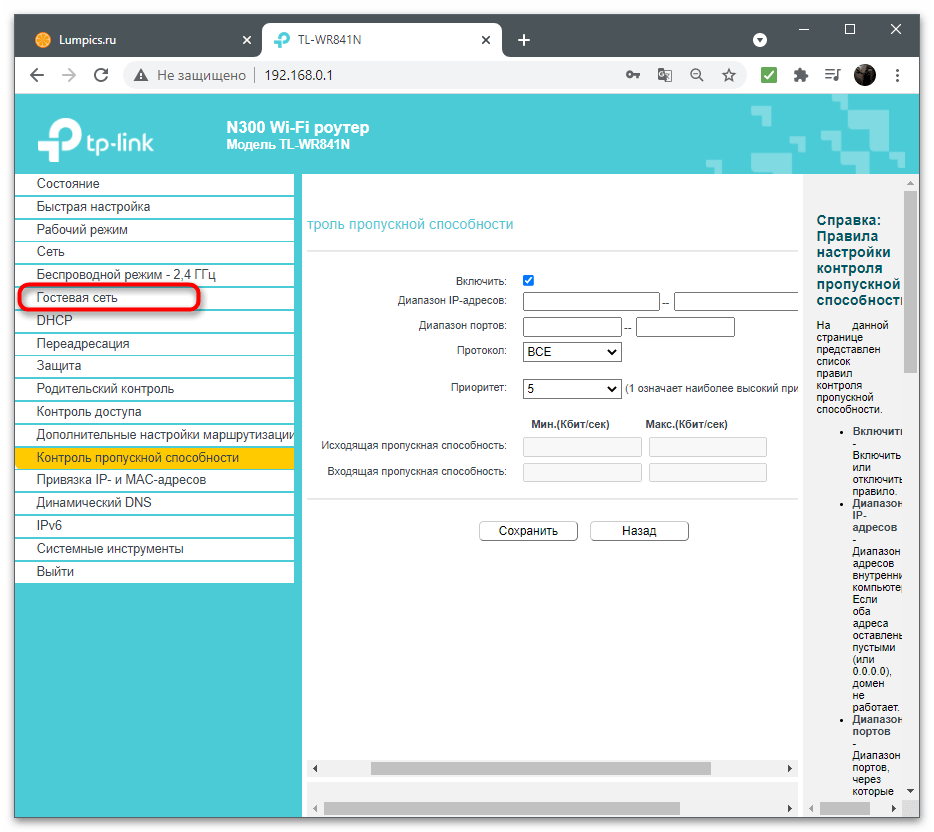Click the help panel vertical scrollbar thumb

pos(910,282)
